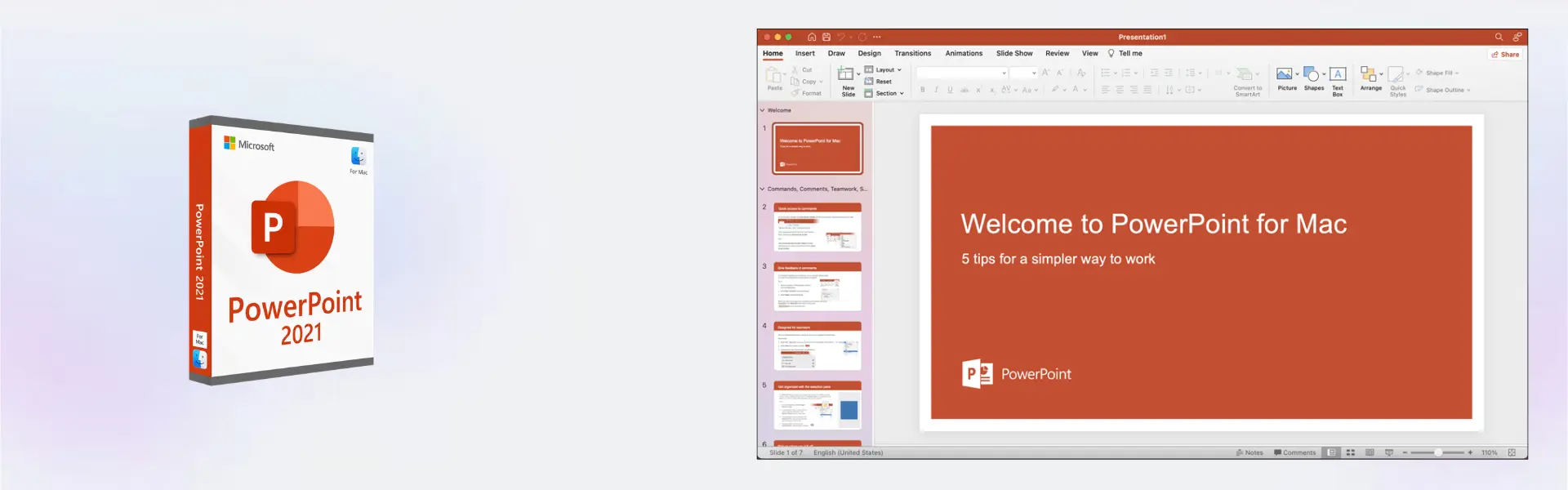Open the Layout dropdown
The height and width of the screenshot is (490, 1568).
click(883, 70)
